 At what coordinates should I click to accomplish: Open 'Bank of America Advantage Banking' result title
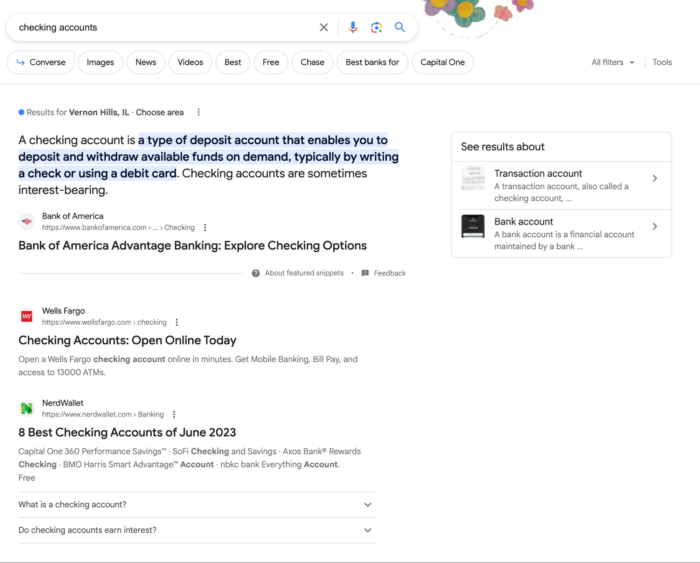(x=192, y=246)
